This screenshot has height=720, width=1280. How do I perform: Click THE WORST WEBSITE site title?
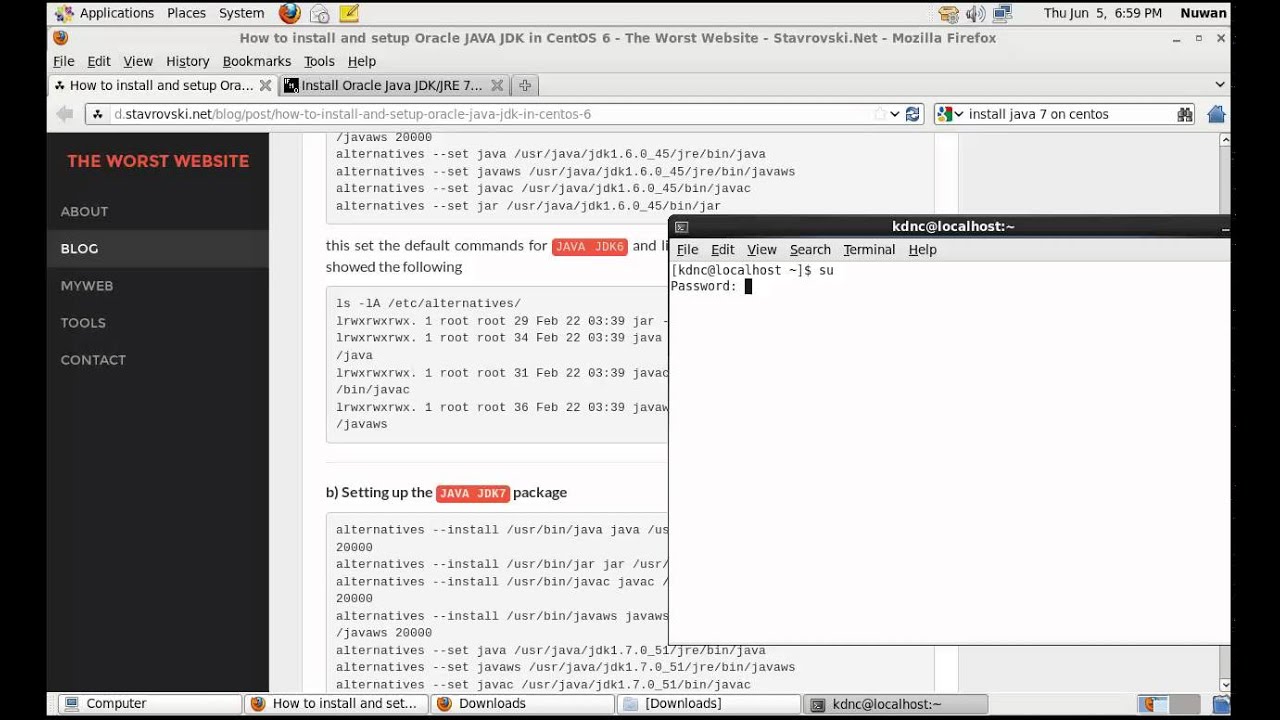[x=158, y=161]
